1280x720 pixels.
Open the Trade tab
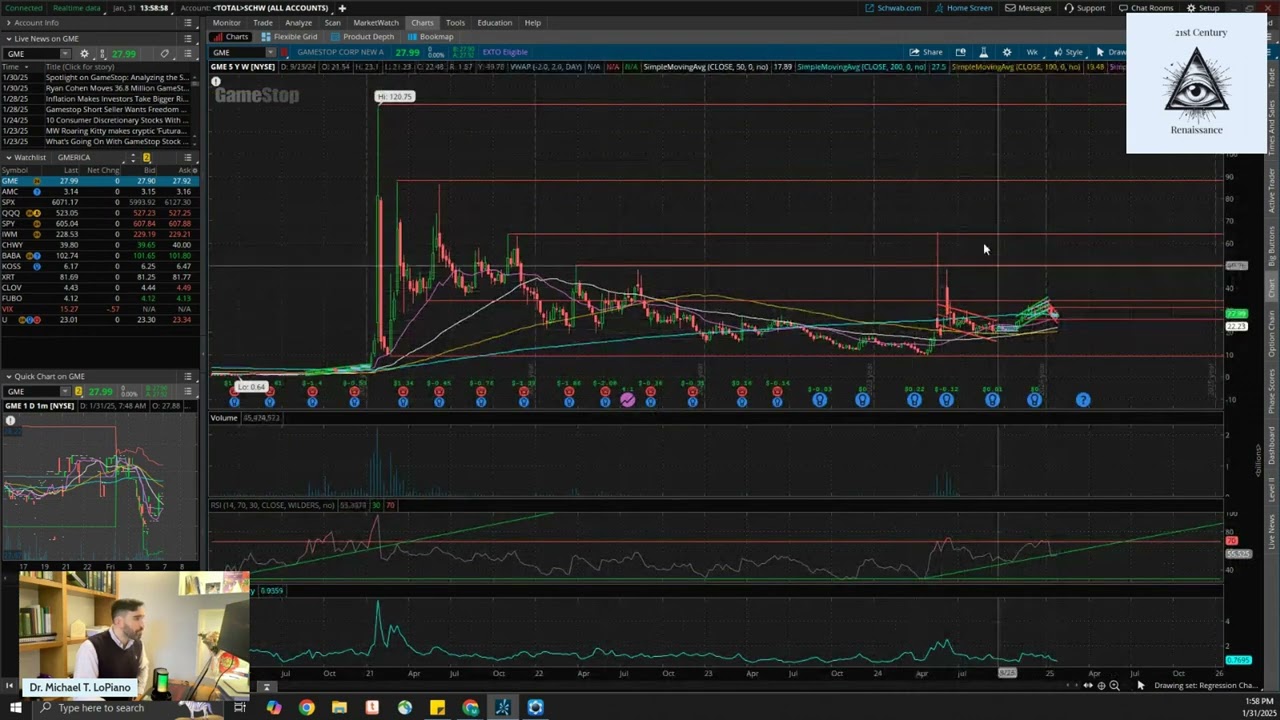pos(263,22)
